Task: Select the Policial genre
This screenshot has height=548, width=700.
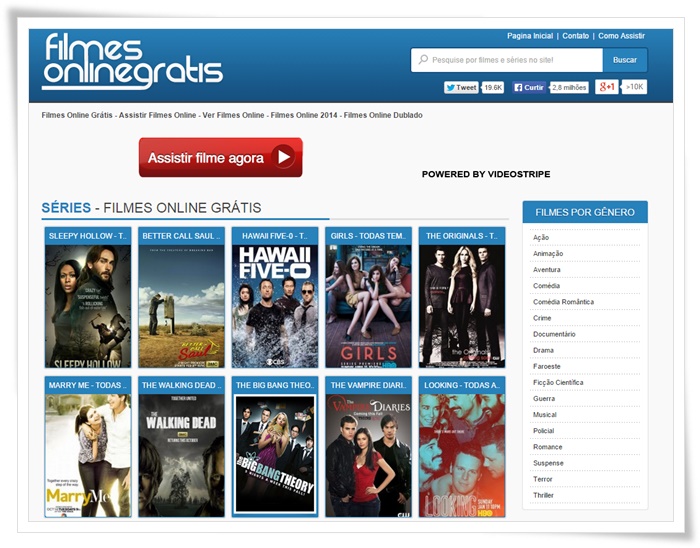Action: [543, 431]
